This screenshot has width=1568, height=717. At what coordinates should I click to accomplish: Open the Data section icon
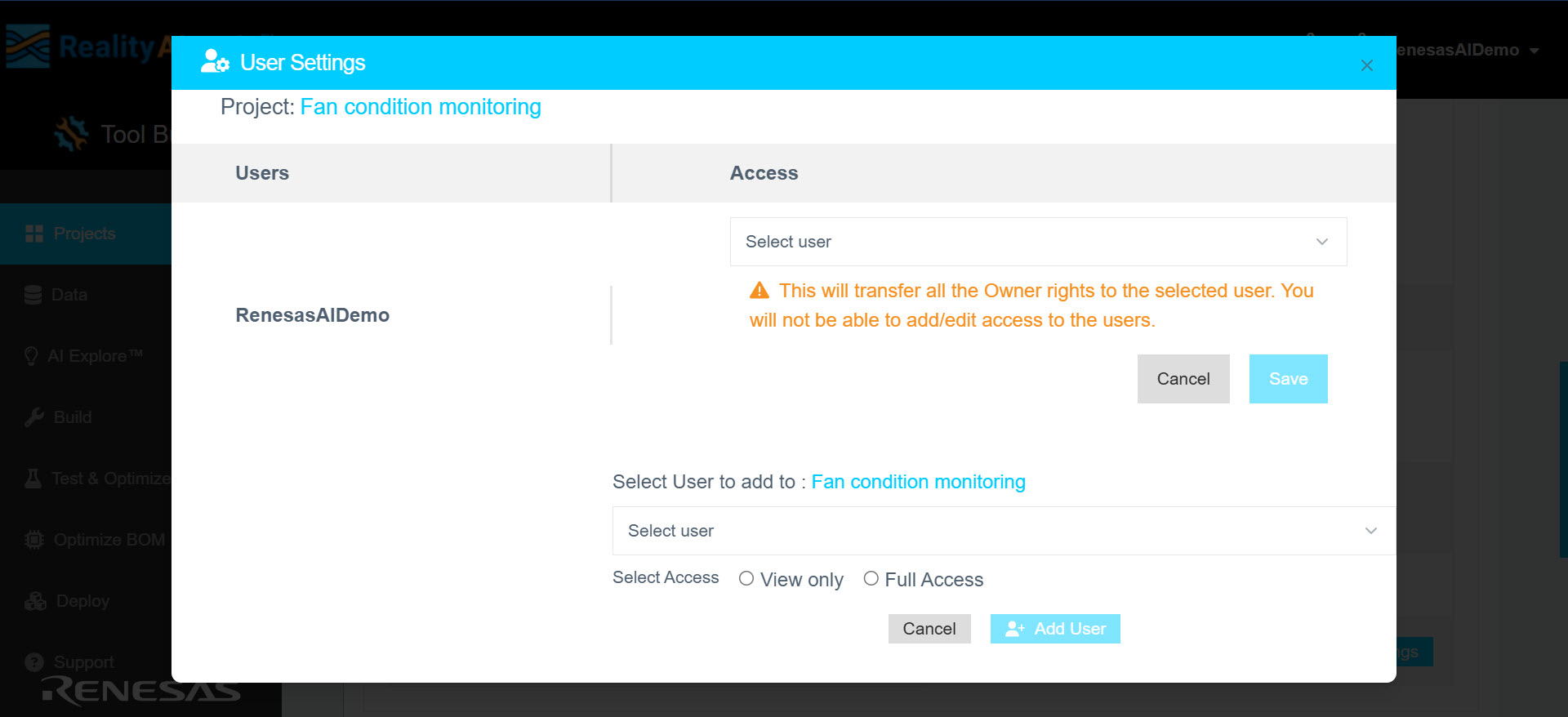tap(33, 294)
